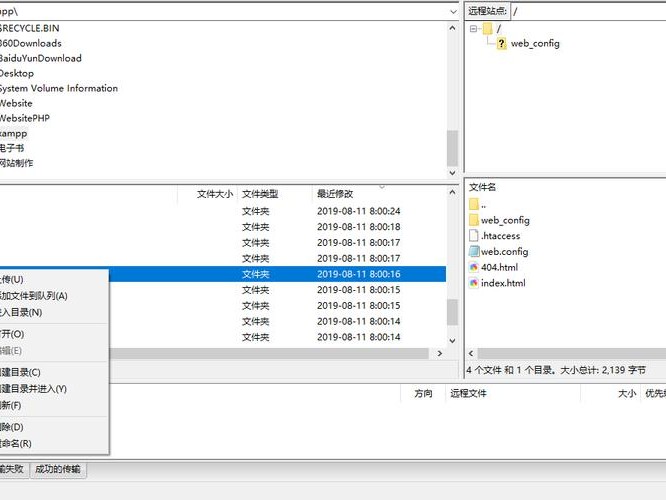Select the row dated 2019-08-11 8:00:24
The height and width of the screenshot is (500, 666).
(223, 211)
